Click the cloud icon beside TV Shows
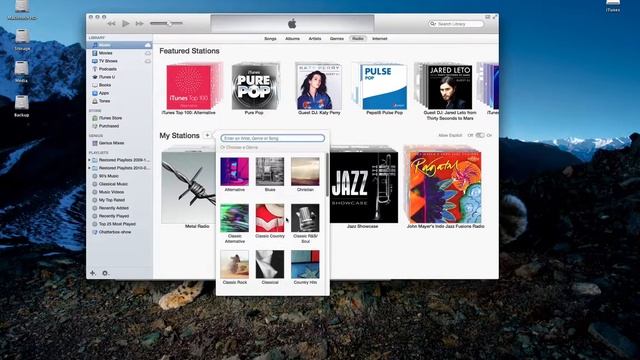 click(x=148, y=61)
